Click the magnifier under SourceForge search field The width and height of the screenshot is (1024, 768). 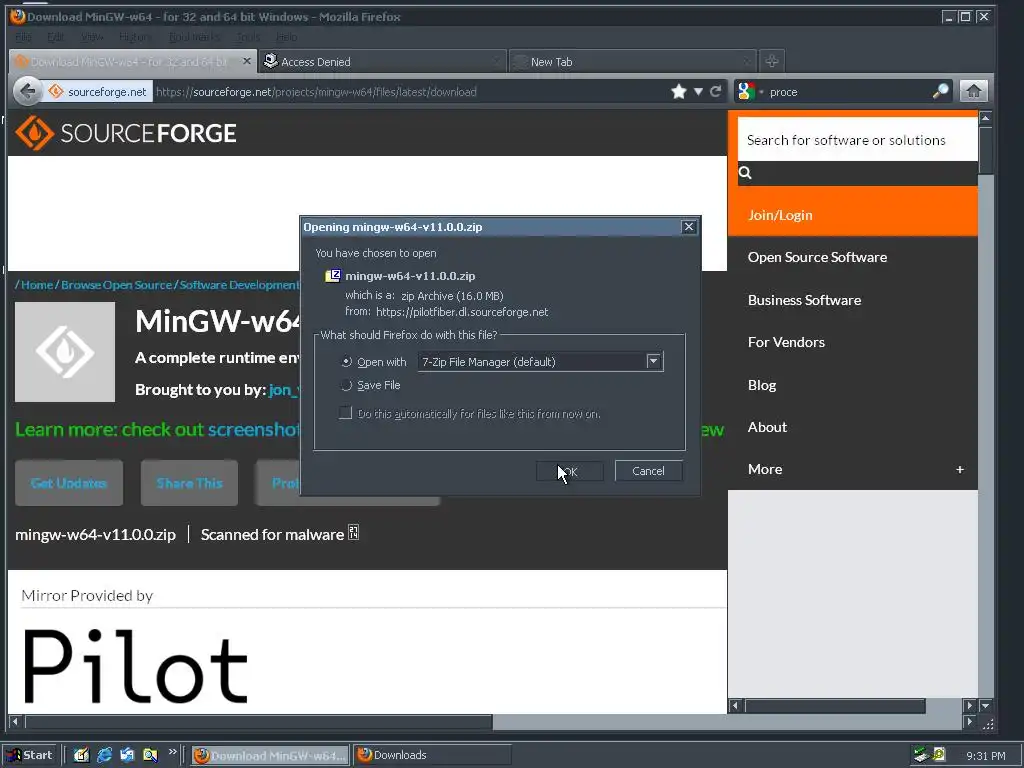click(745, 172)
